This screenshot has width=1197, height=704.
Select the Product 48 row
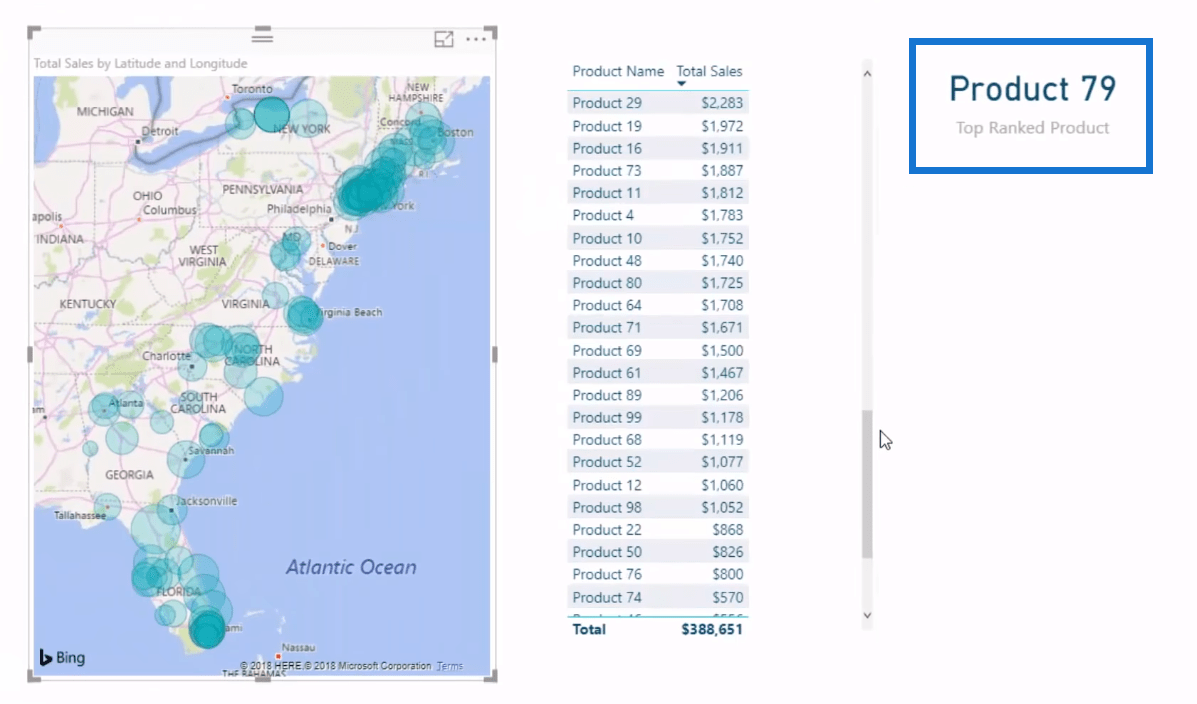click(657, 260)
